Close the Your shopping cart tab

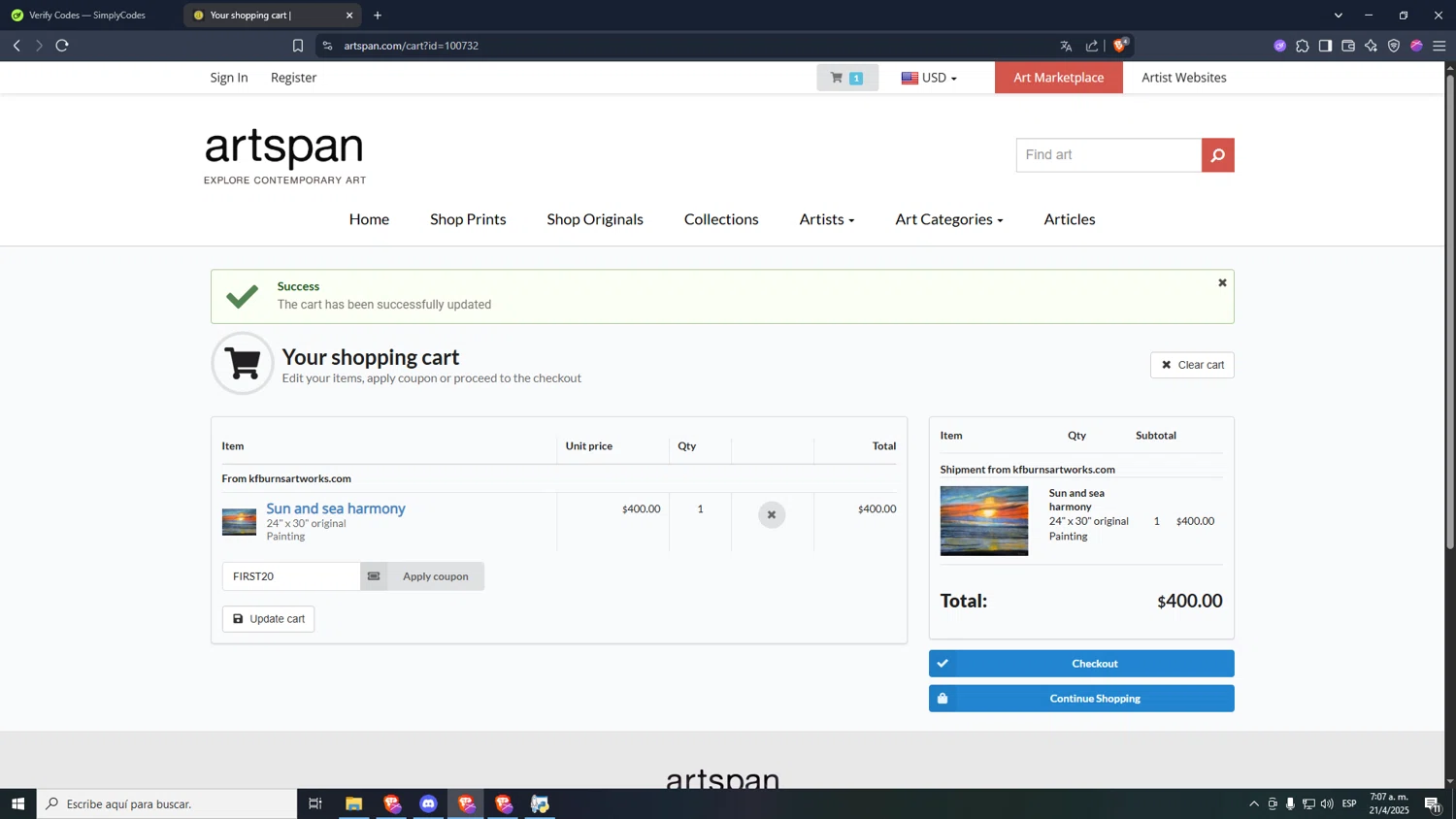click(349, 15)
